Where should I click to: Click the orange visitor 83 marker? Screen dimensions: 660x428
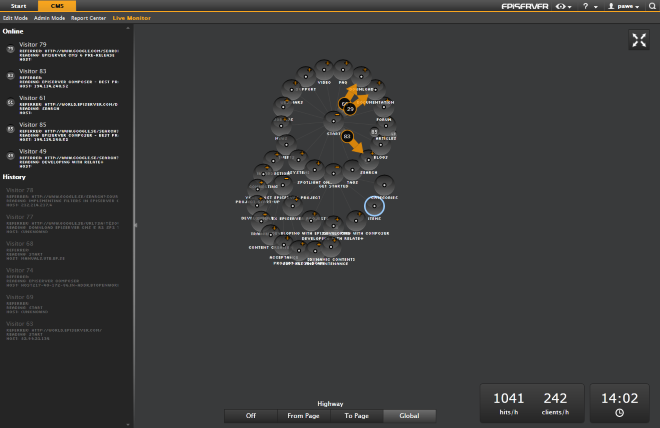point(347,135)
